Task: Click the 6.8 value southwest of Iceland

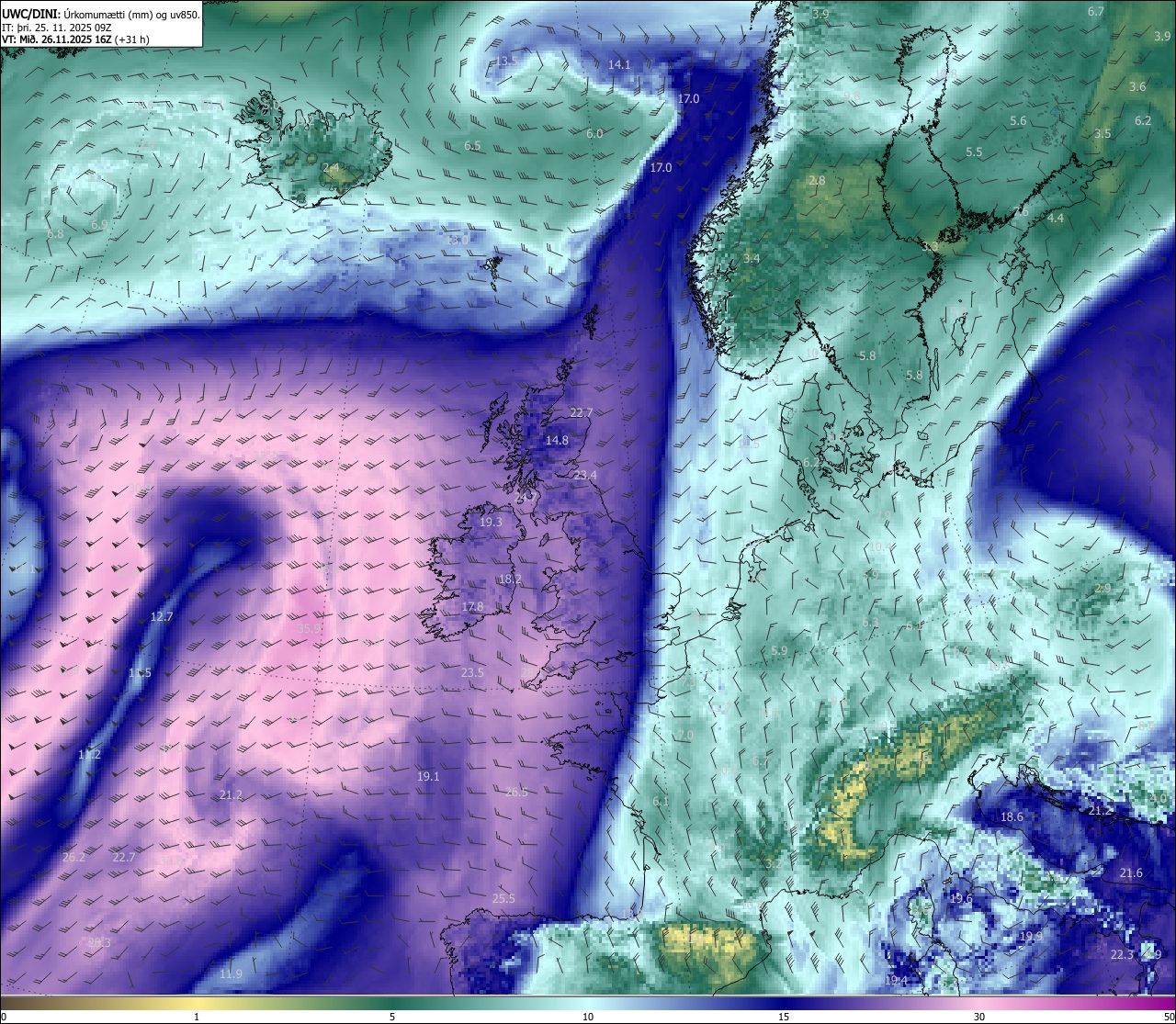Action: tap(55, 233)
